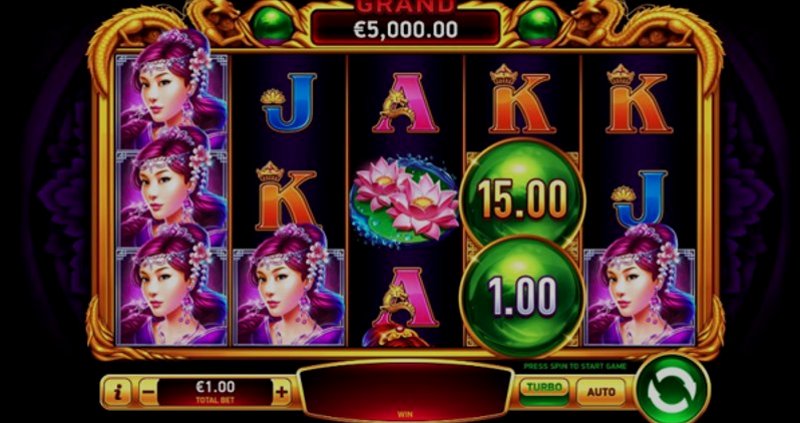Click the green orb showing 1.00
The height and width of the screenshot is (423, 800).
point(522,295)
